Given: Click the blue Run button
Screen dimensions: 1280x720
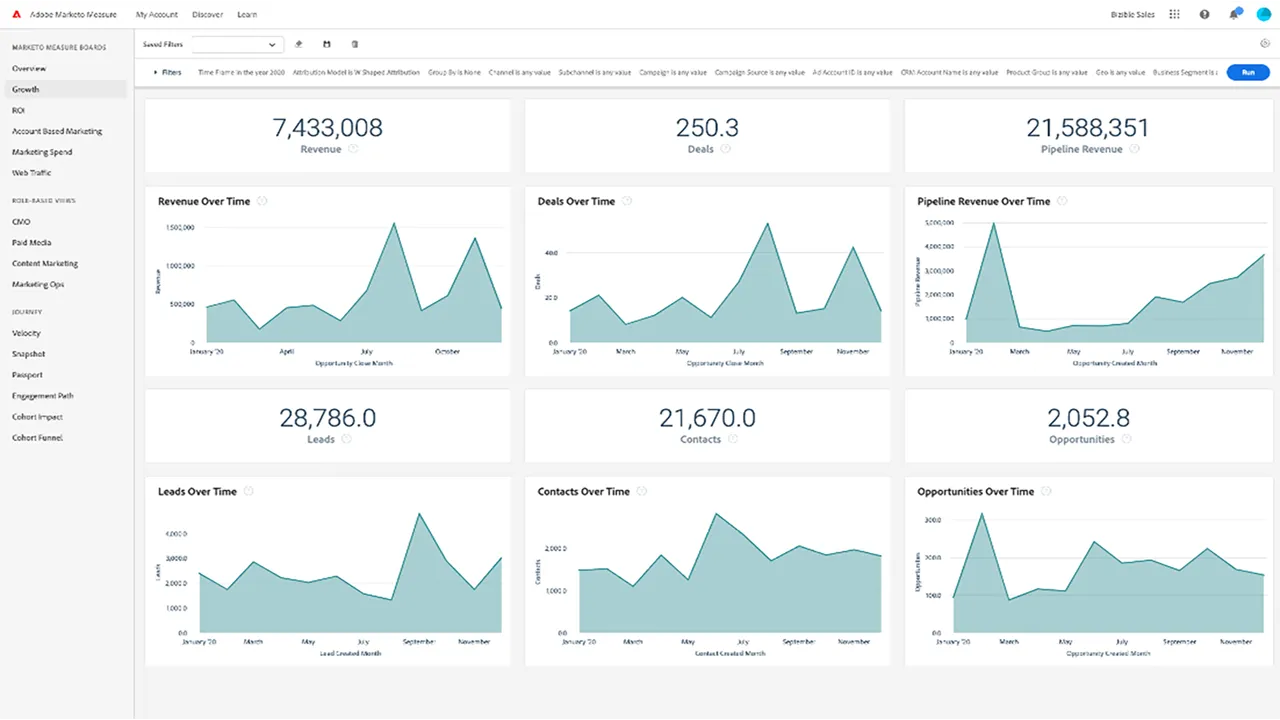Looking at the screenshot, I should tap(1247, 72).
